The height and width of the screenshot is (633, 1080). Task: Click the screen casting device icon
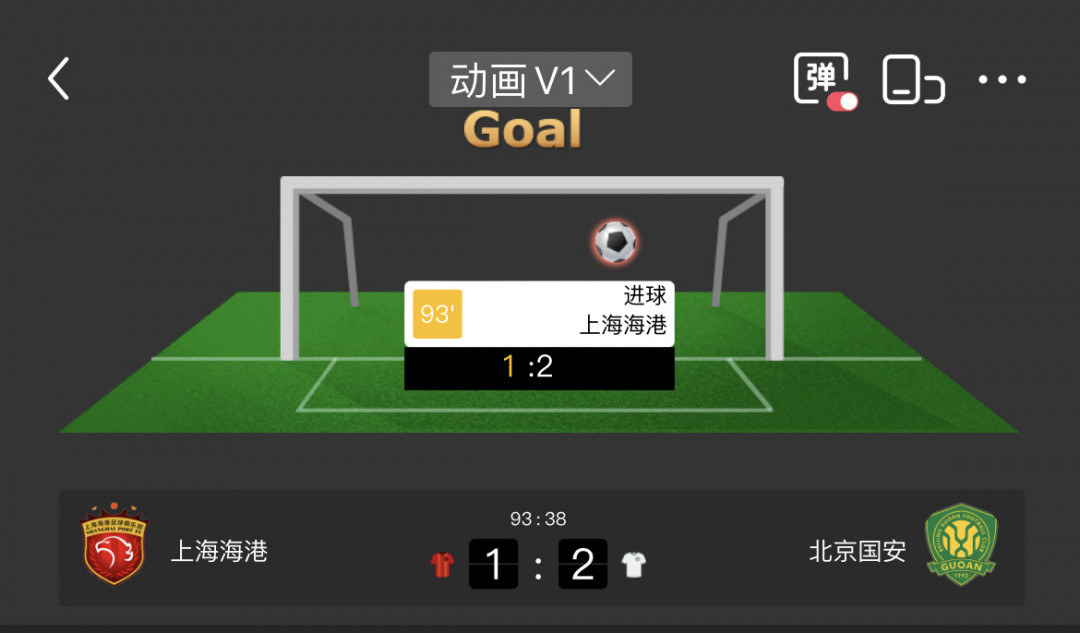pos(913,79)
